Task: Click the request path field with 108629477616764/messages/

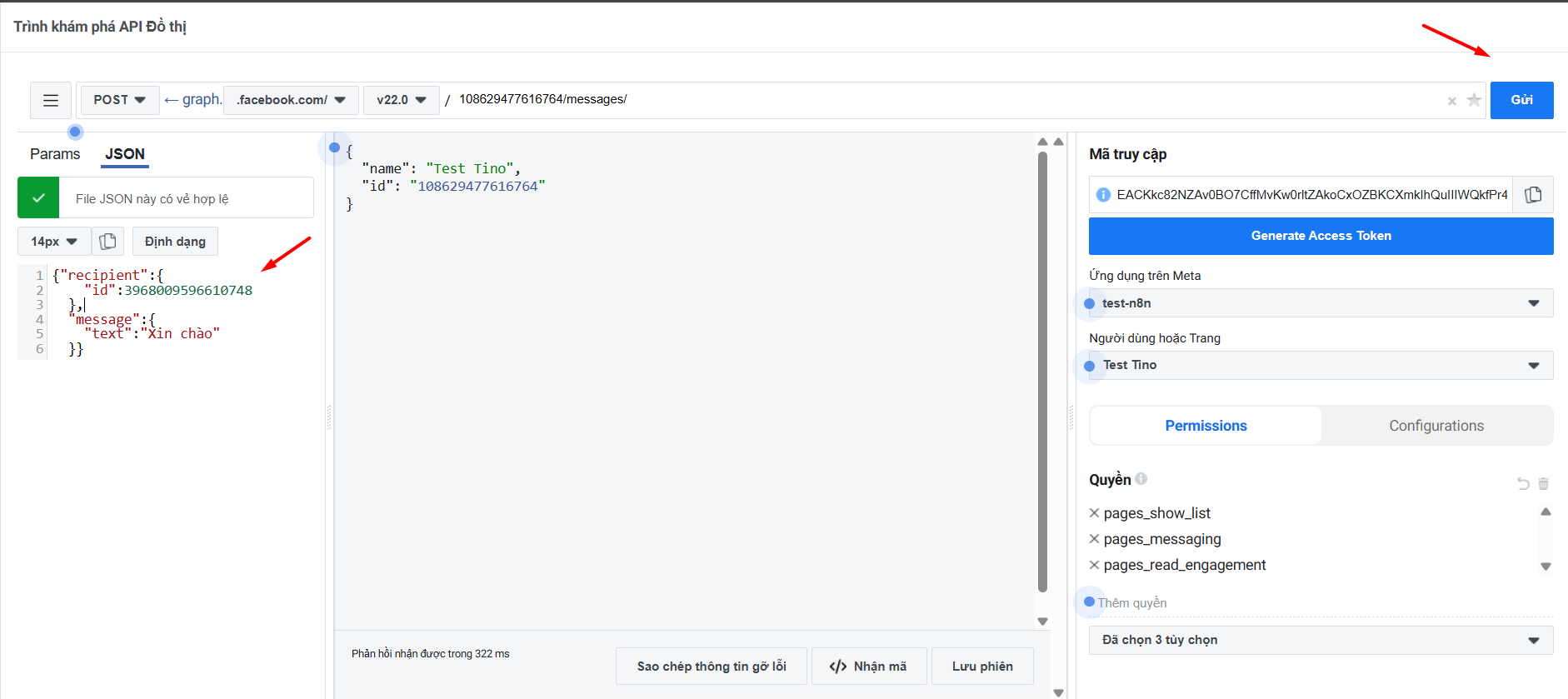Action: tap(948, 99)
